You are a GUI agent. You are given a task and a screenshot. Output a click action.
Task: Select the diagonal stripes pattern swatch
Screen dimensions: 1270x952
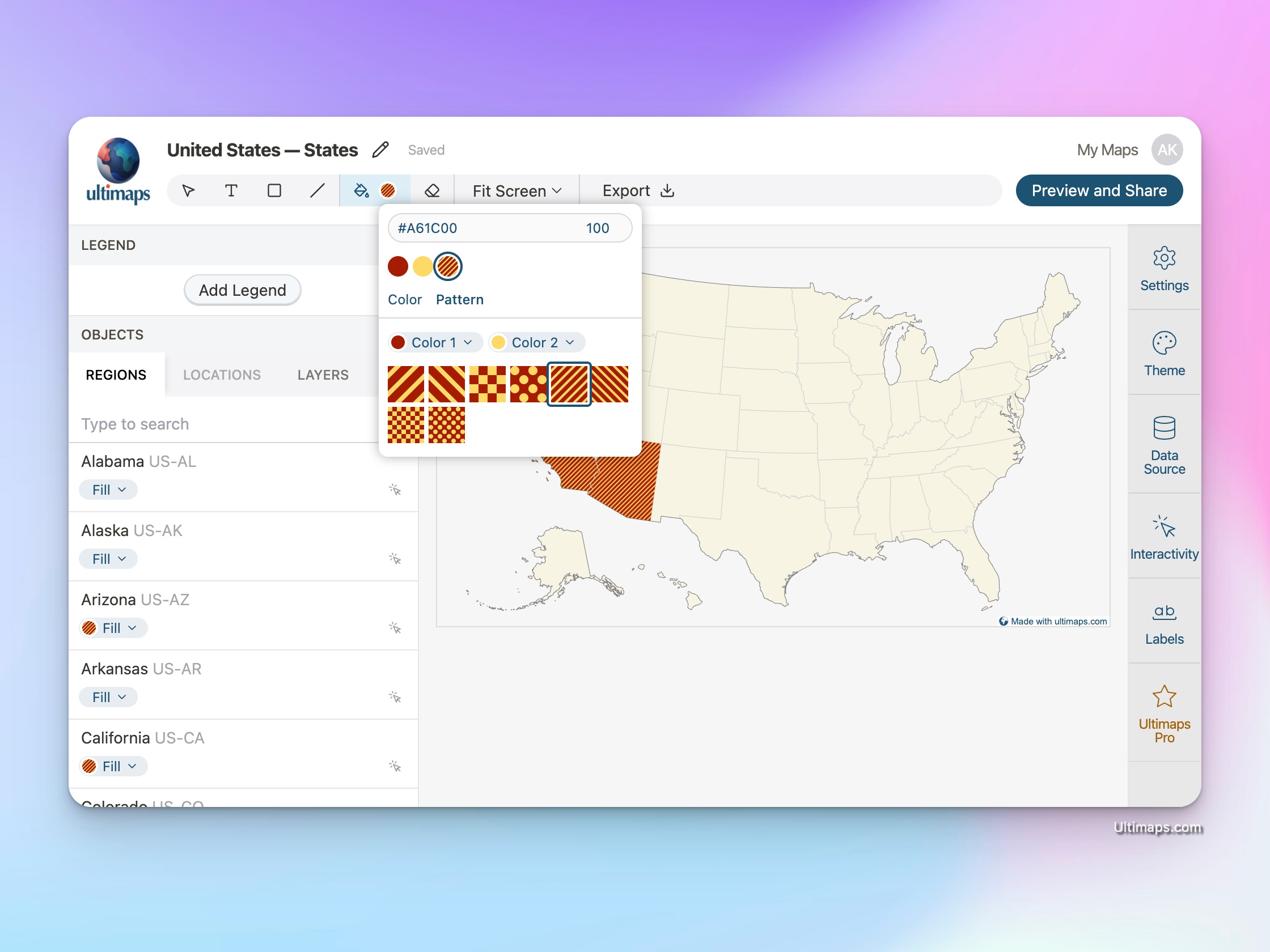[x=407, y=384]
